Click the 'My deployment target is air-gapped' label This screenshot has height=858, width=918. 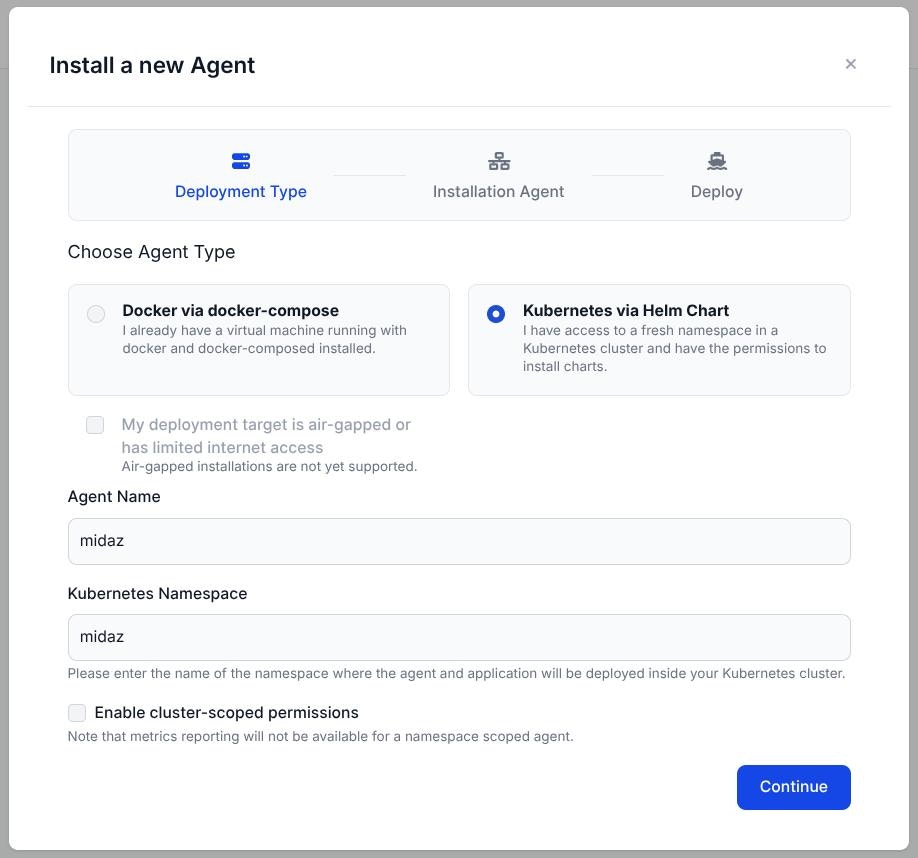266,435
